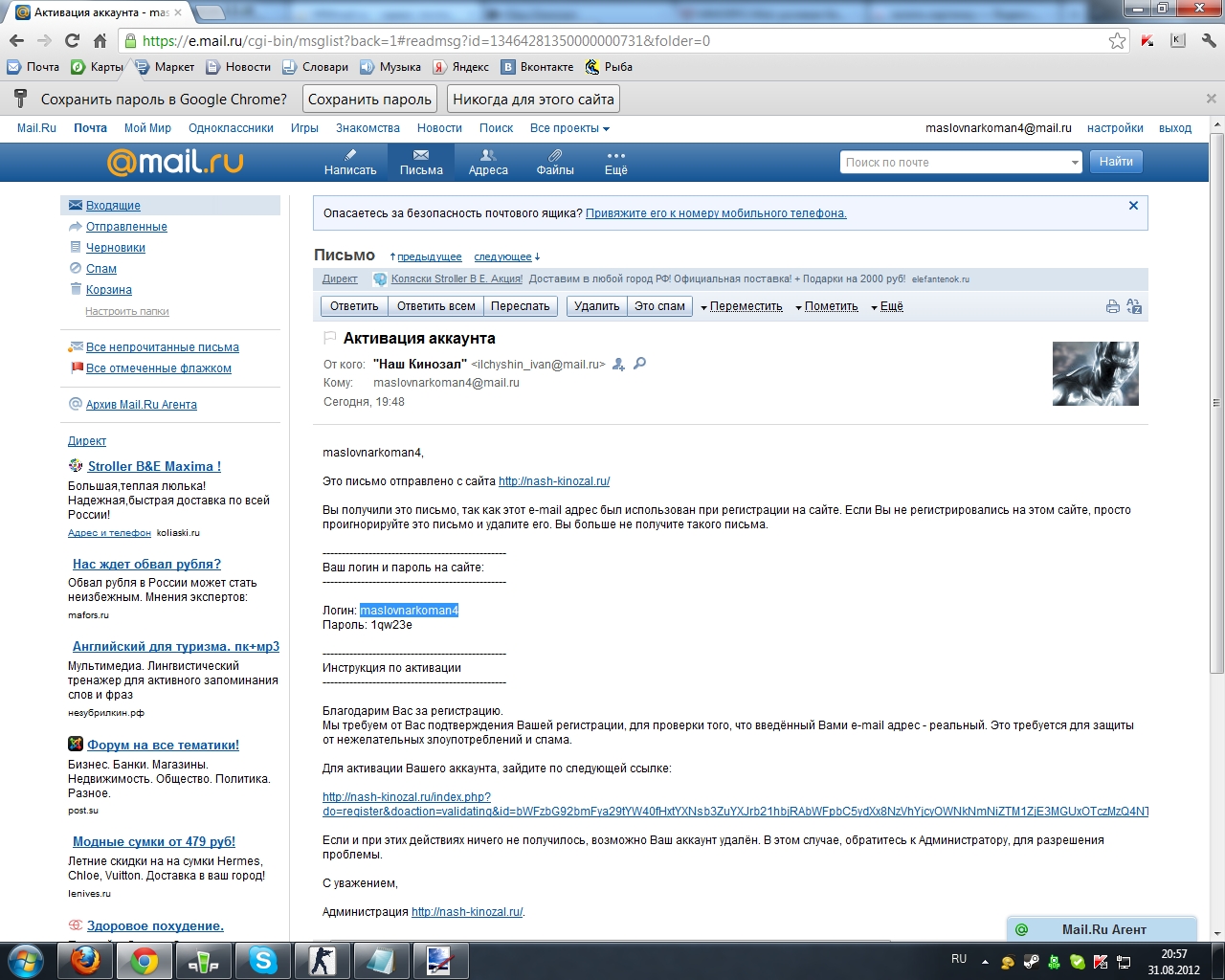Search messages from sender magnifier icon
Screen dimensions: 1225x980
coord(640,364)
